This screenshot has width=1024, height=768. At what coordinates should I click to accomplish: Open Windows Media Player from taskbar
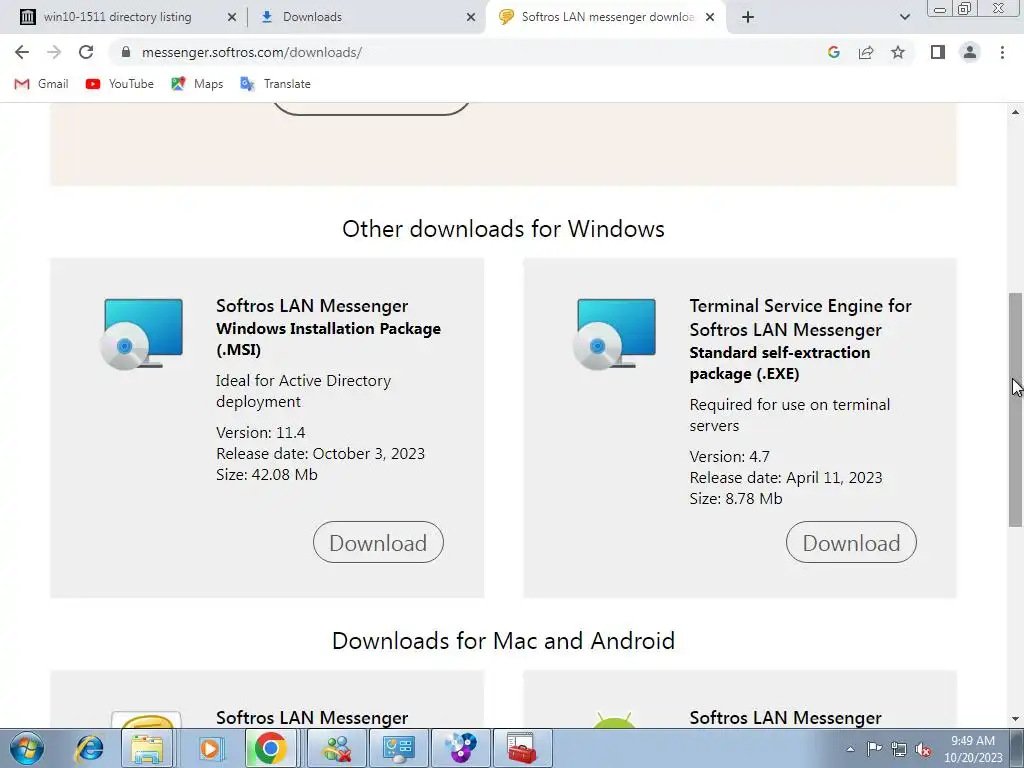(210, 748)
